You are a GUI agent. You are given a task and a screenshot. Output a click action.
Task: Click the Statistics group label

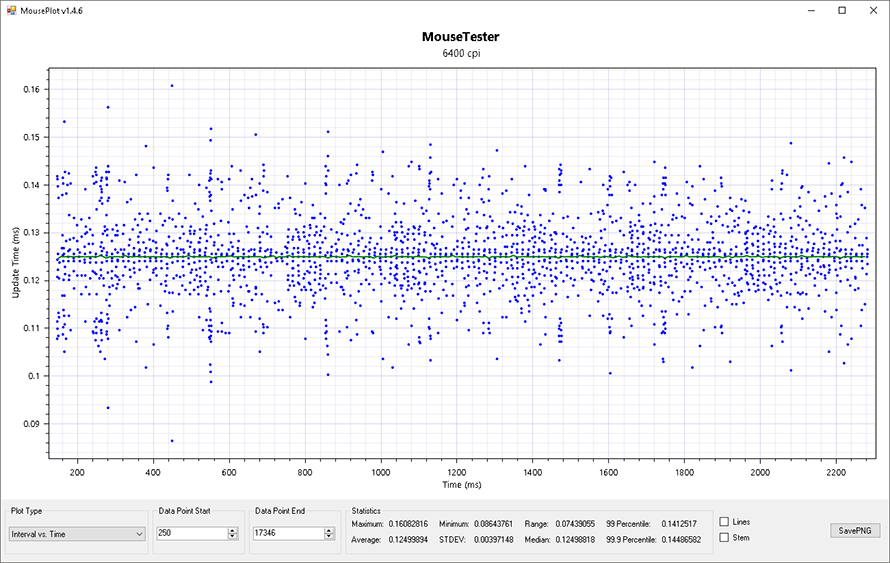click(366, 511)
